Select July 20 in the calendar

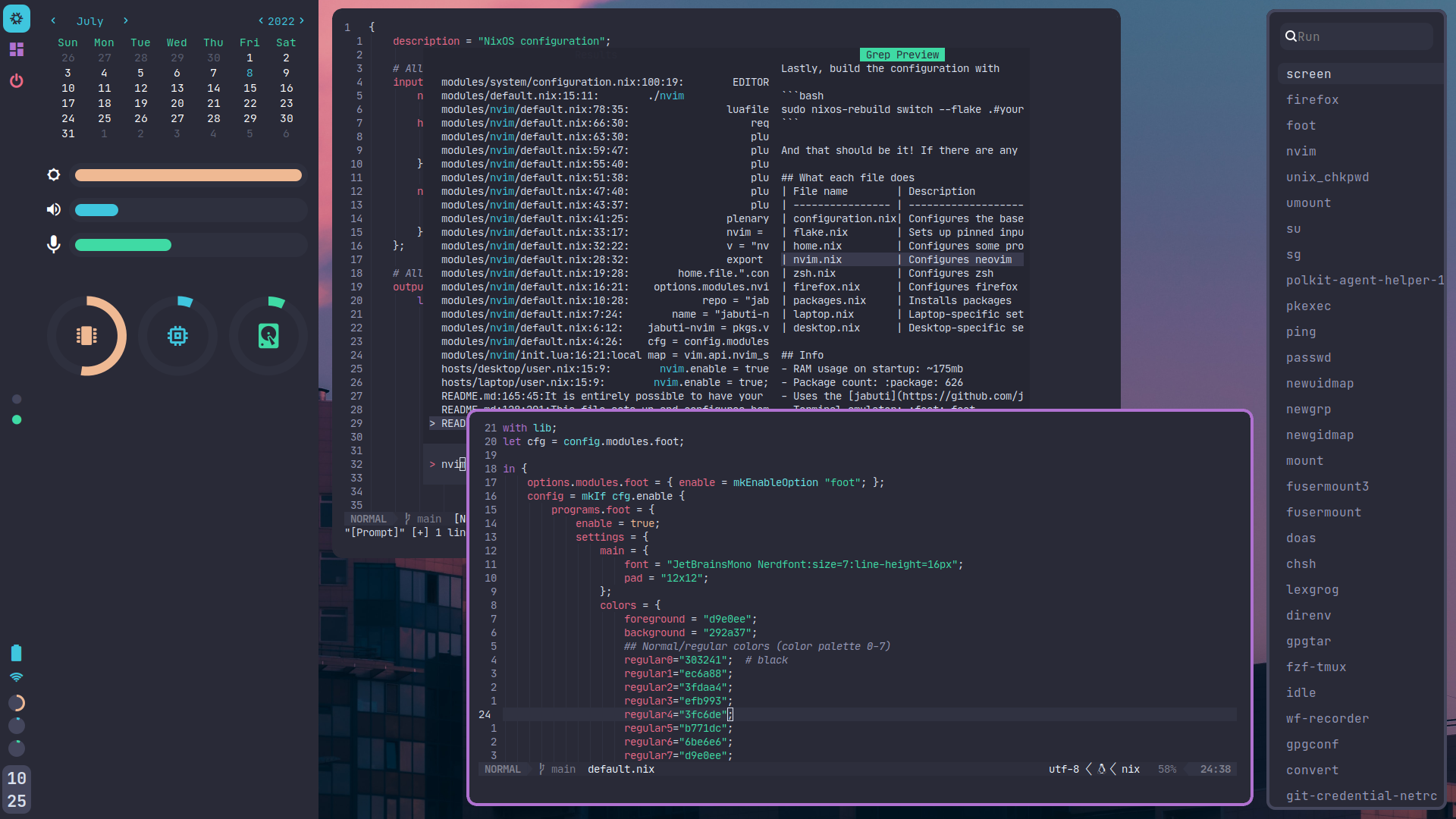point(177,103)
